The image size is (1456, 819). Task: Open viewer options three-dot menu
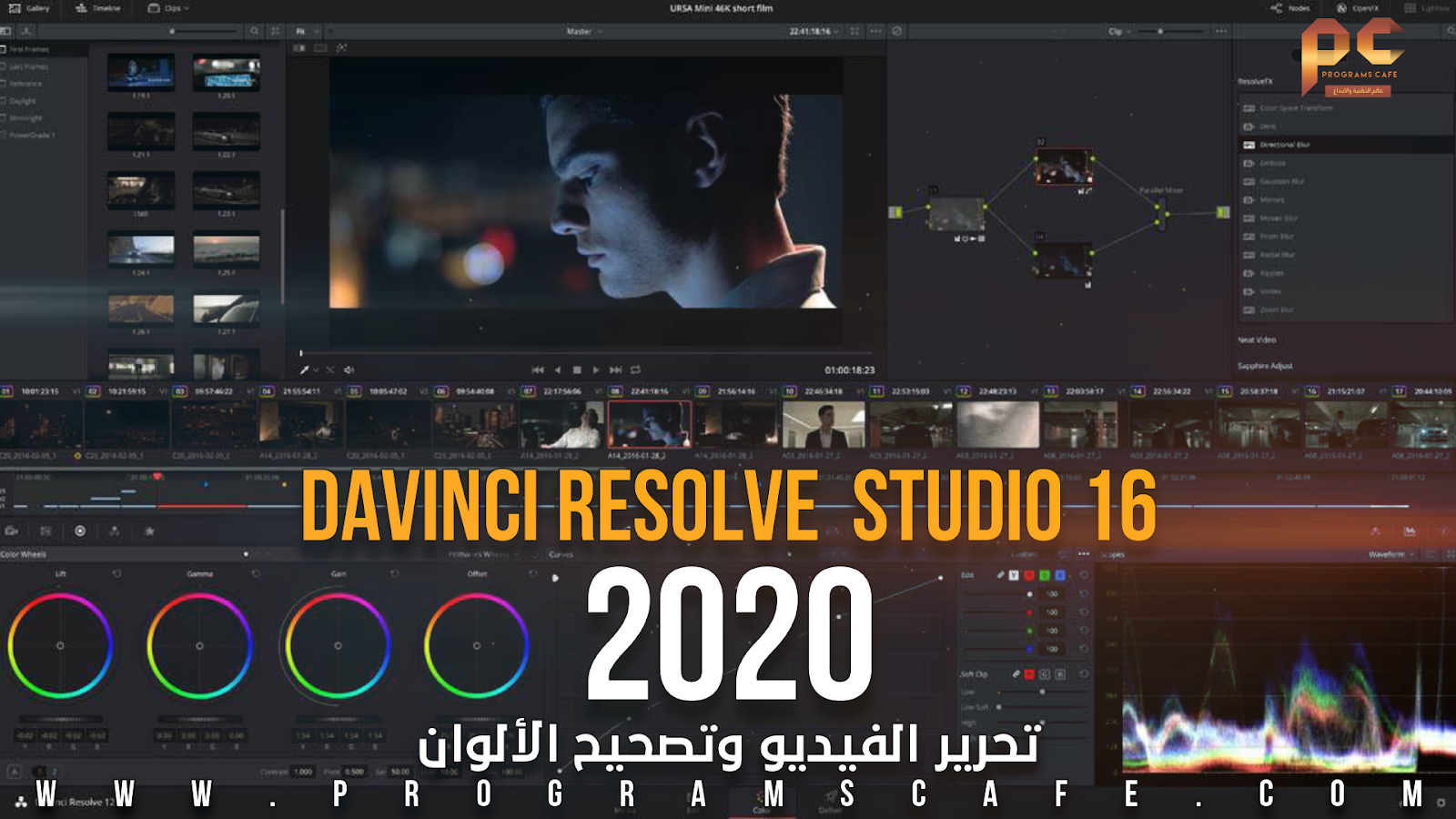(x=875, y=31)
